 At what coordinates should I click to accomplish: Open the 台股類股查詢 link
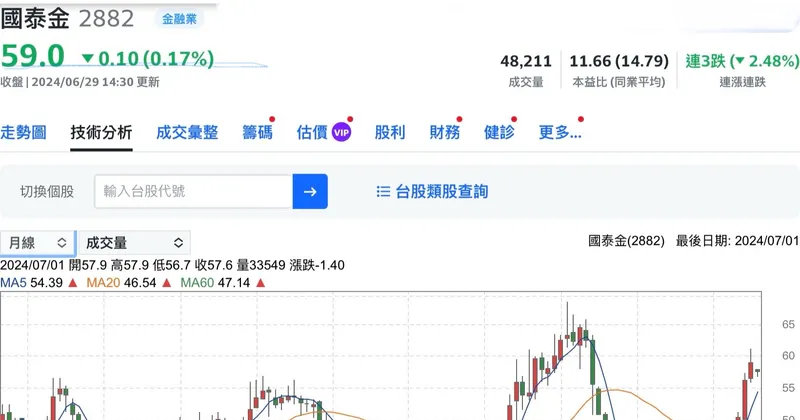pyautogui.click(x=442, y=191)
